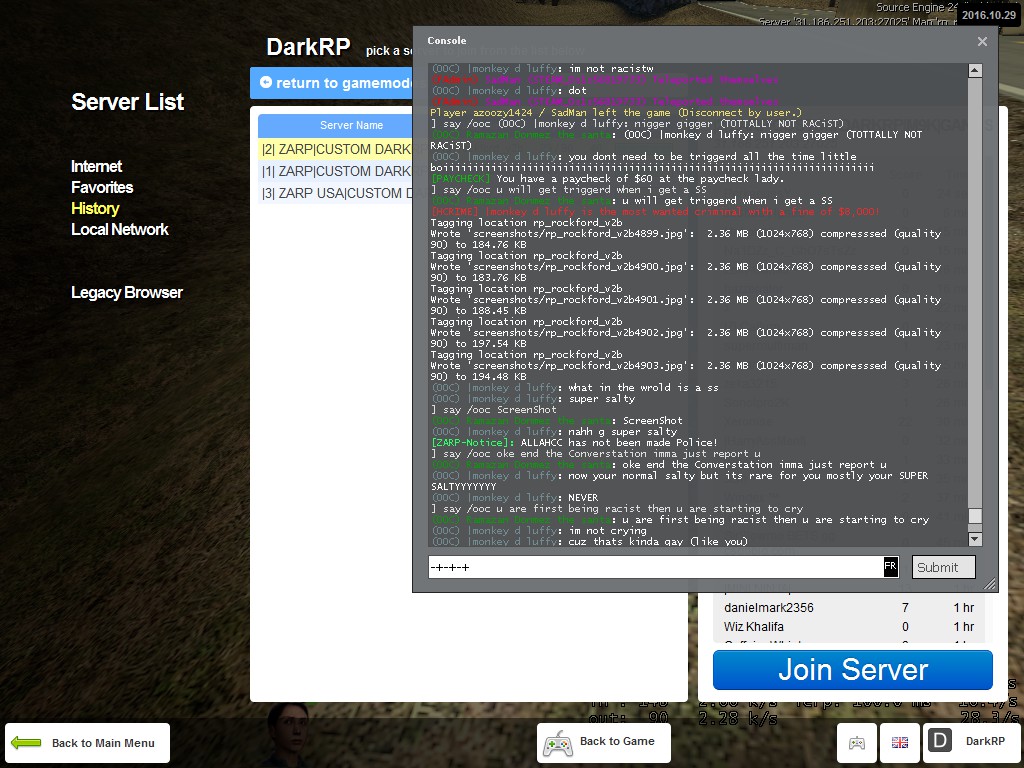Click the console resize grip corner
Viewport: 1024px width, 768px height.
pyautogui.click(x=990, y=584)
